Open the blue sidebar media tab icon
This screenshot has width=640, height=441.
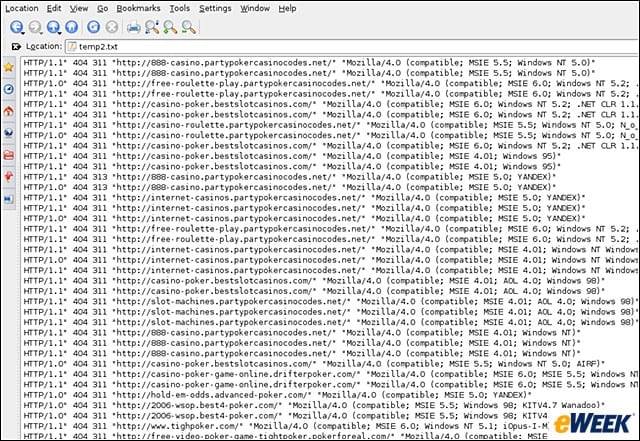9,199
